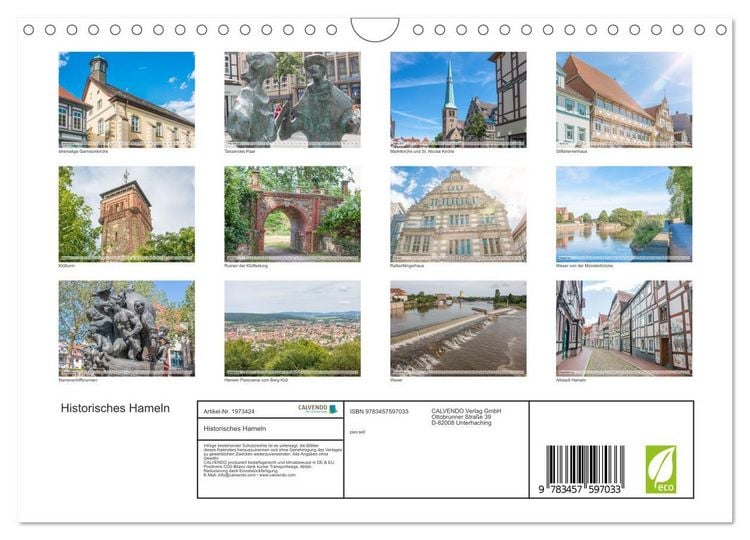
Task: Click the Ruinen der Klütfestung caption
Action: [x=246, y=265]
